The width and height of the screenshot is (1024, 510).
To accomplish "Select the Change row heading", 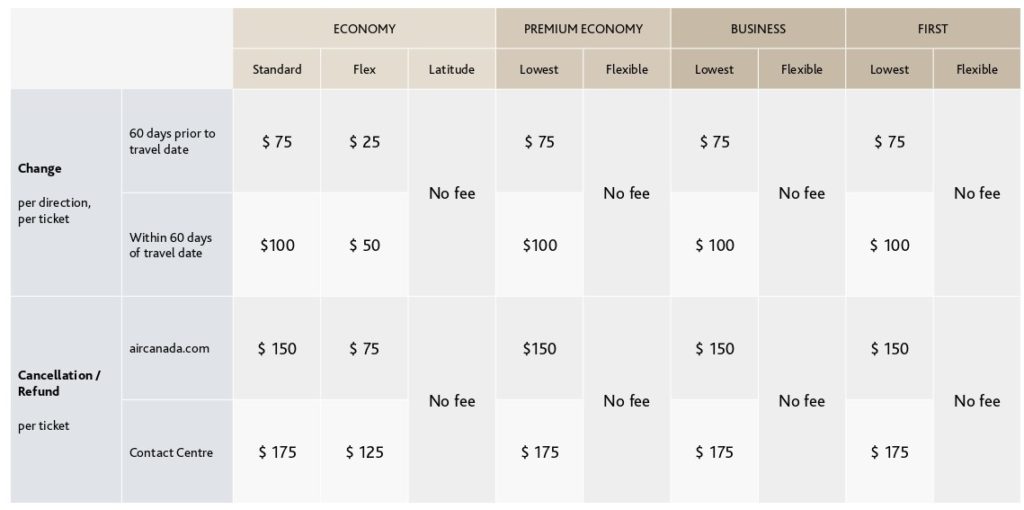I will pos(40,169).
